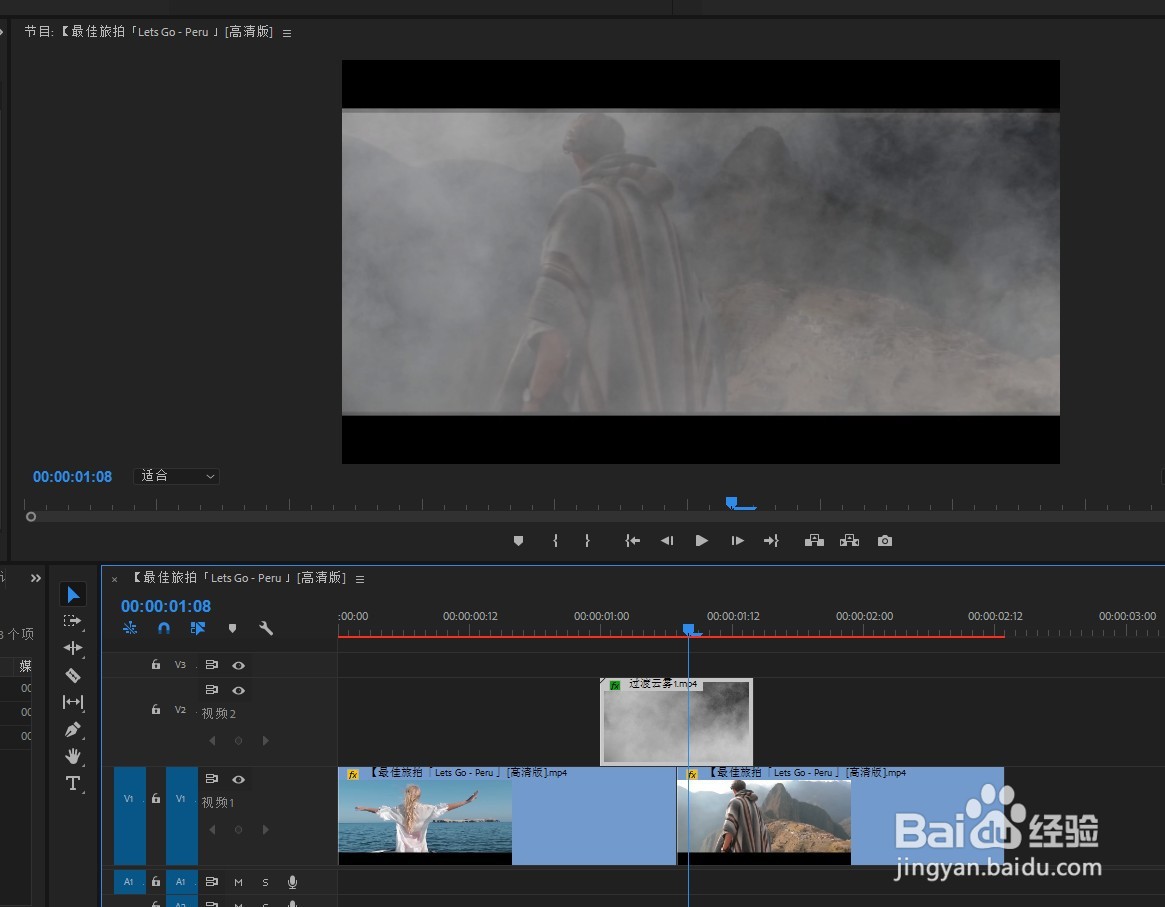This screenshot has width=1165, height=907.
Task: Toggle V3 sync lock
Action: click(x=212, y=665)
